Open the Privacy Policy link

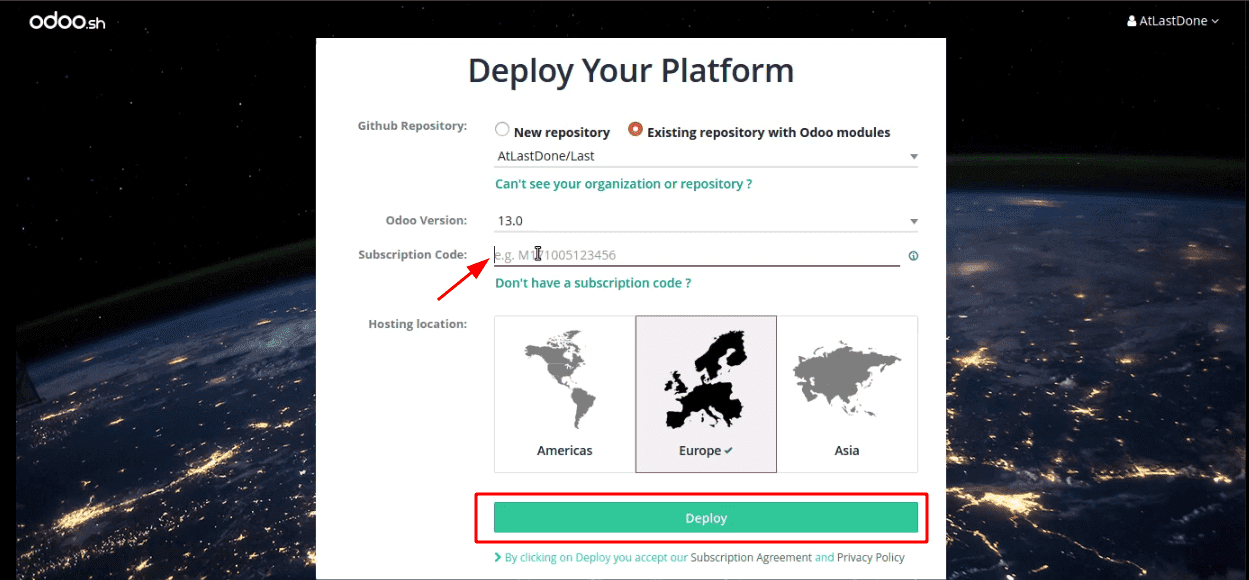(871, 557)
